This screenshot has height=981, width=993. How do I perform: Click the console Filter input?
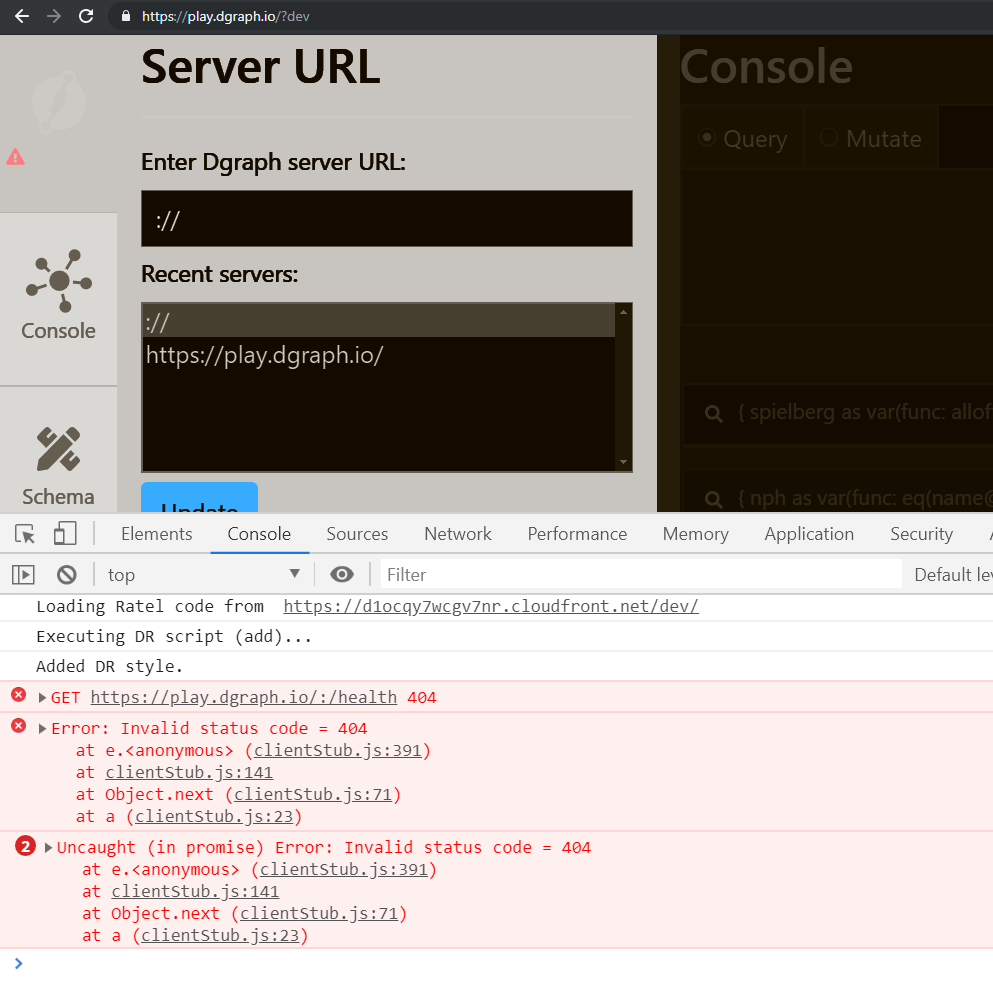point(641,574)
